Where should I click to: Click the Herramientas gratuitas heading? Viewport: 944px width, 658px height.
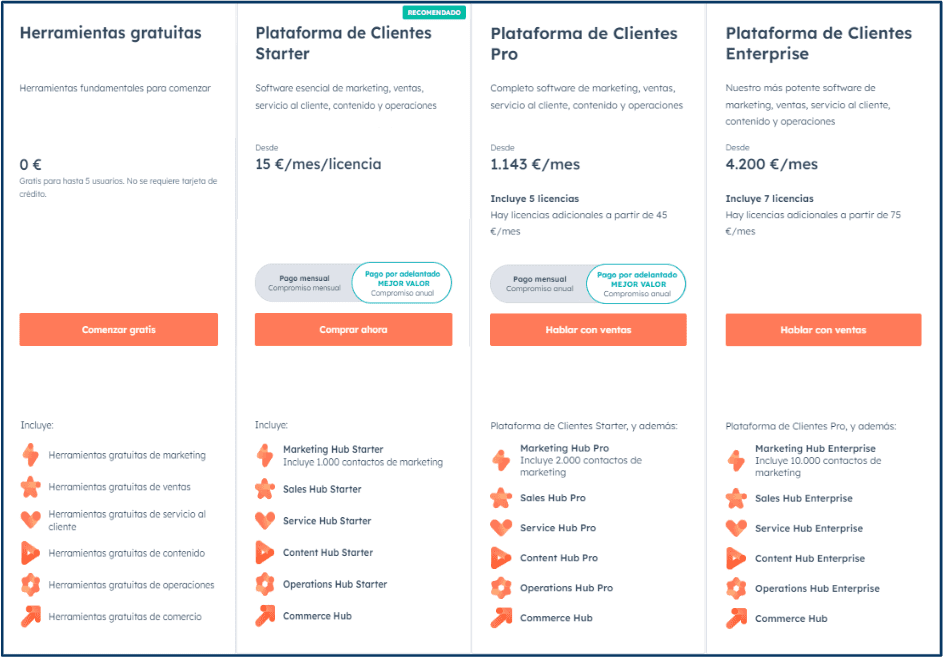[111, 33]
